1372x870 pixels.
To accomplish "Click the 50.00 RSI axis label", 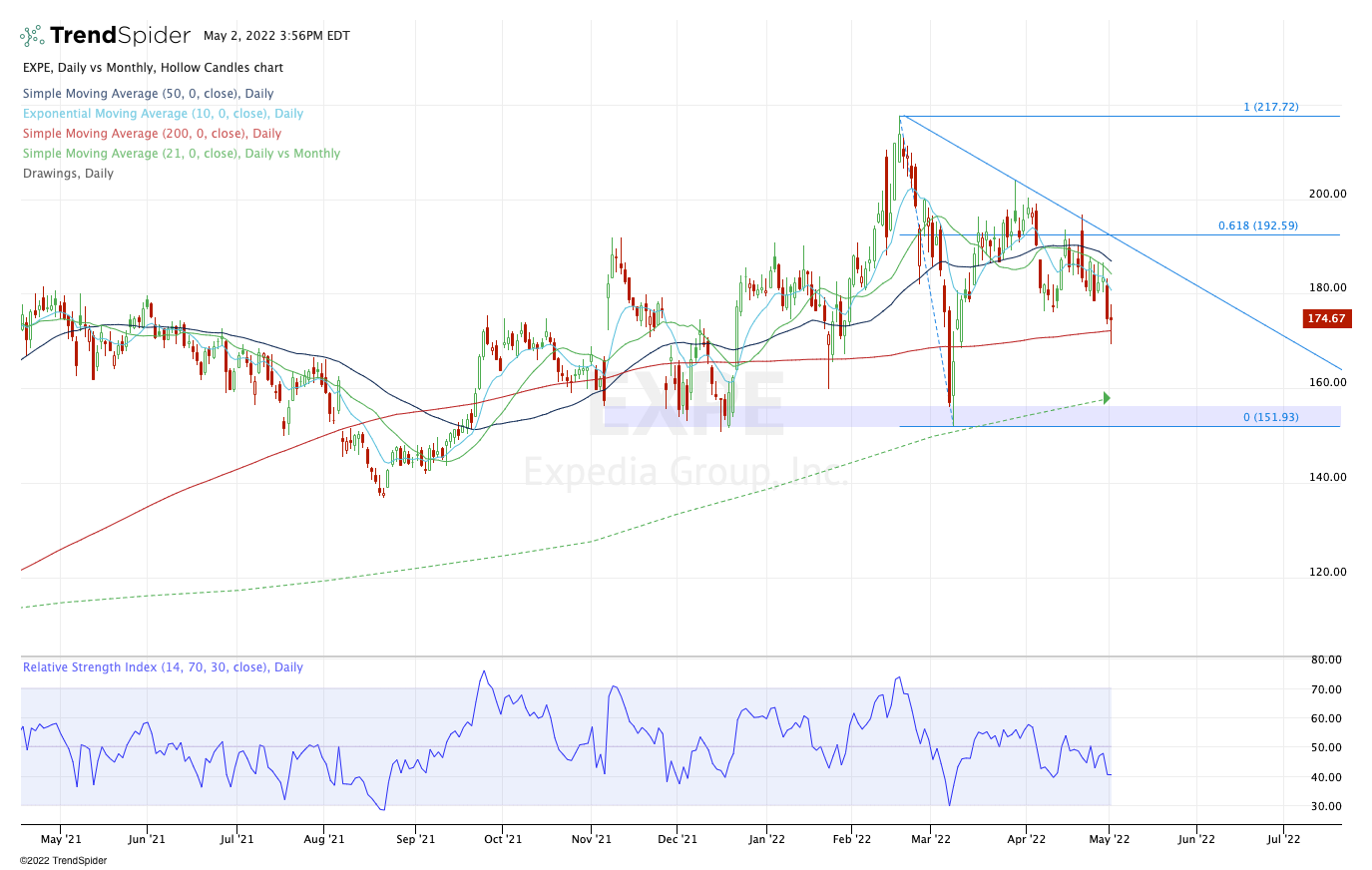I will pos(1326,747).
